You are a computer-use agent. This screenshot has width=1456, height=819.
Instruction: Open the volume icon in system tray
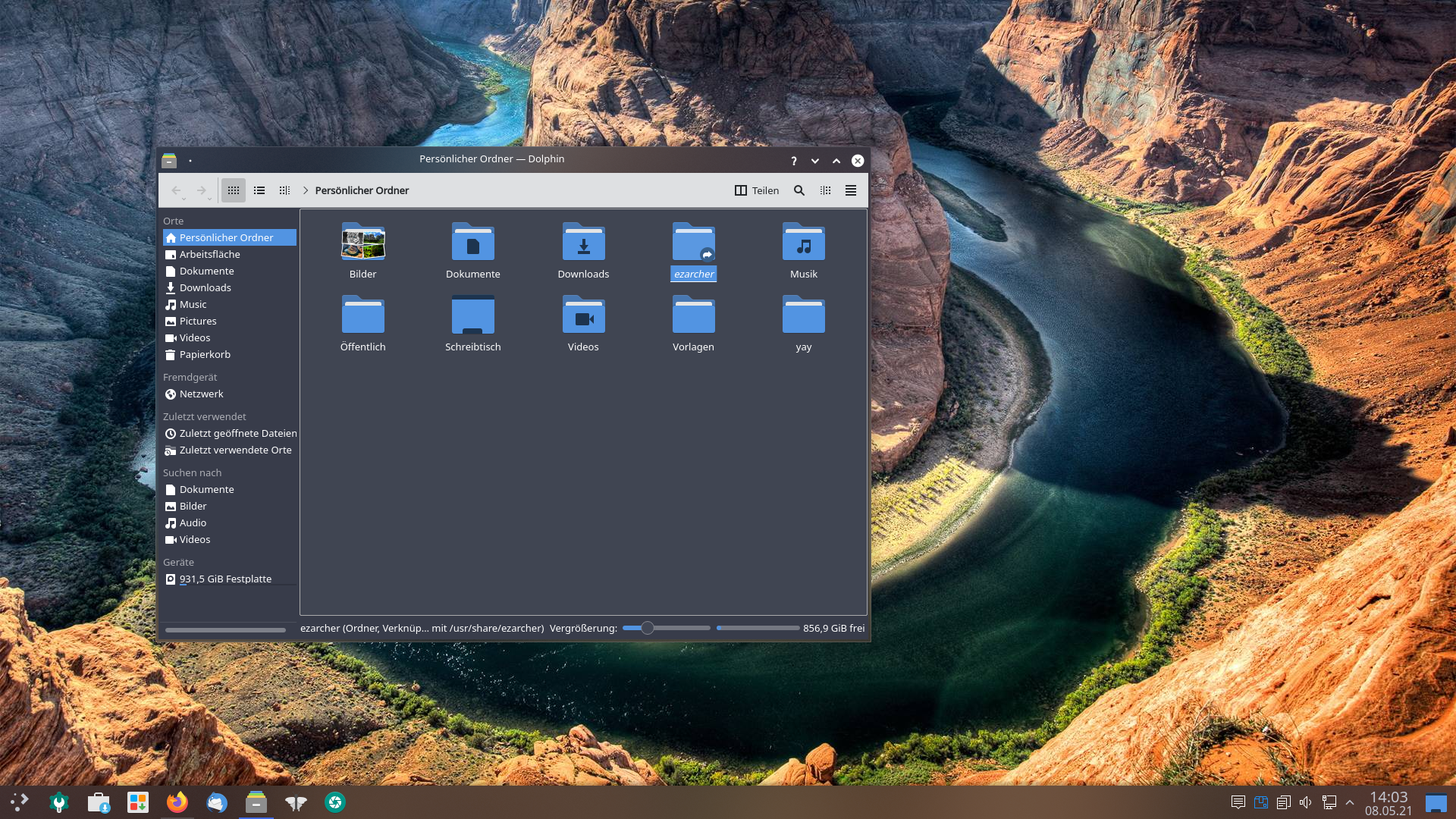(1305, 802)
